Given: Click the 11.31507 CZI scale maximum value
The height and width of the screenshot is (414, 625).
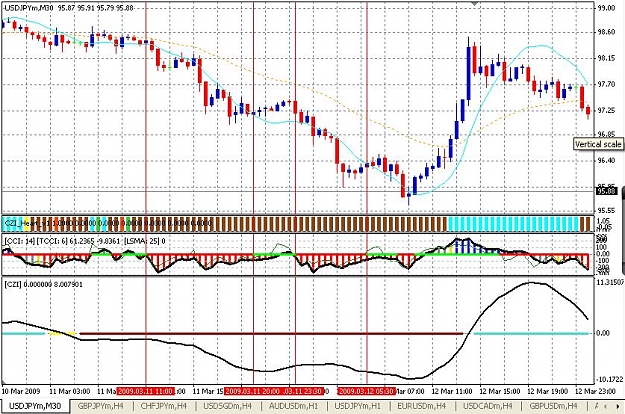Looking at the screenshot, I should click(x=609, y=283).
